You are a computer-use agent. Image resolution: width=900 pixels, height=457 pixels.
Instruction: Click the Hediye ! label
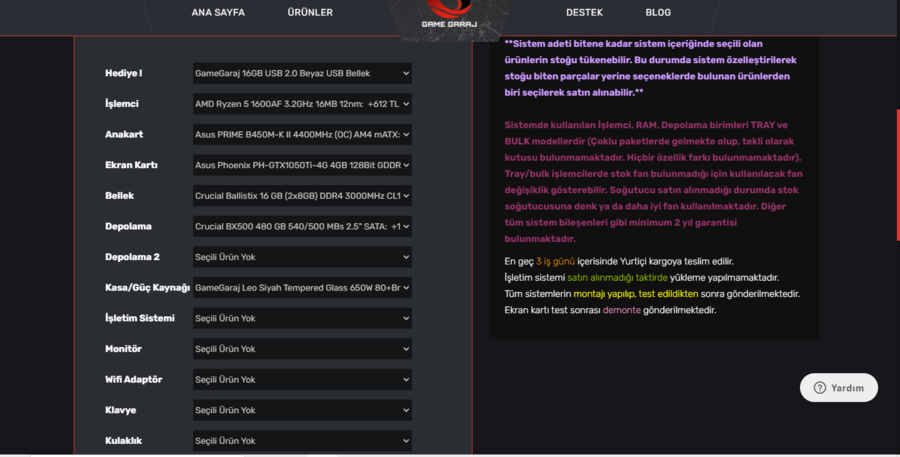click(x=123, y=73)
